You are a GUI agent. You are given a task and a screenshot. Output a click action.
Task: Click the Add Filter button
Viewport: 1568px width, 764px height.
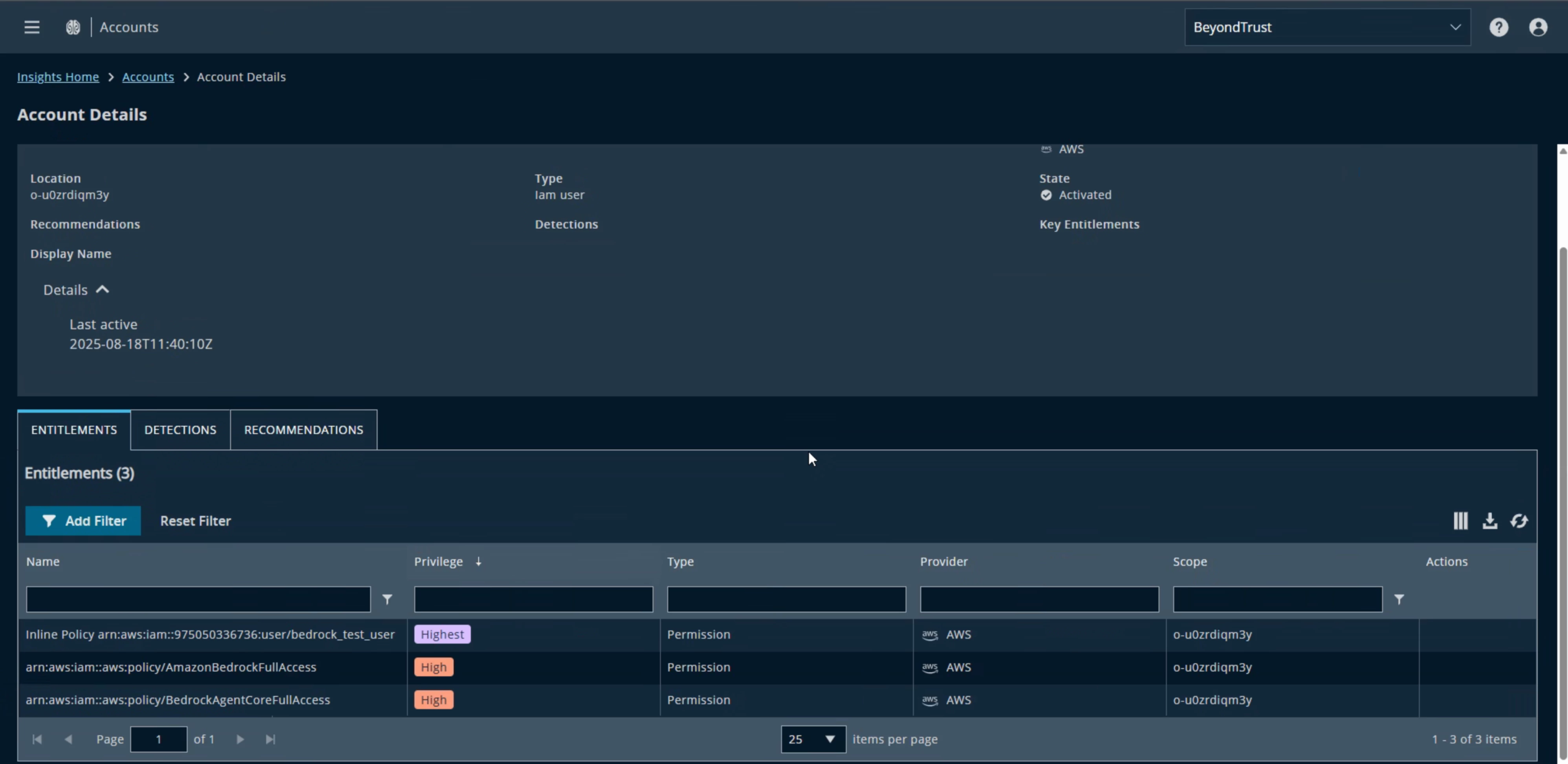coord(83,521)
